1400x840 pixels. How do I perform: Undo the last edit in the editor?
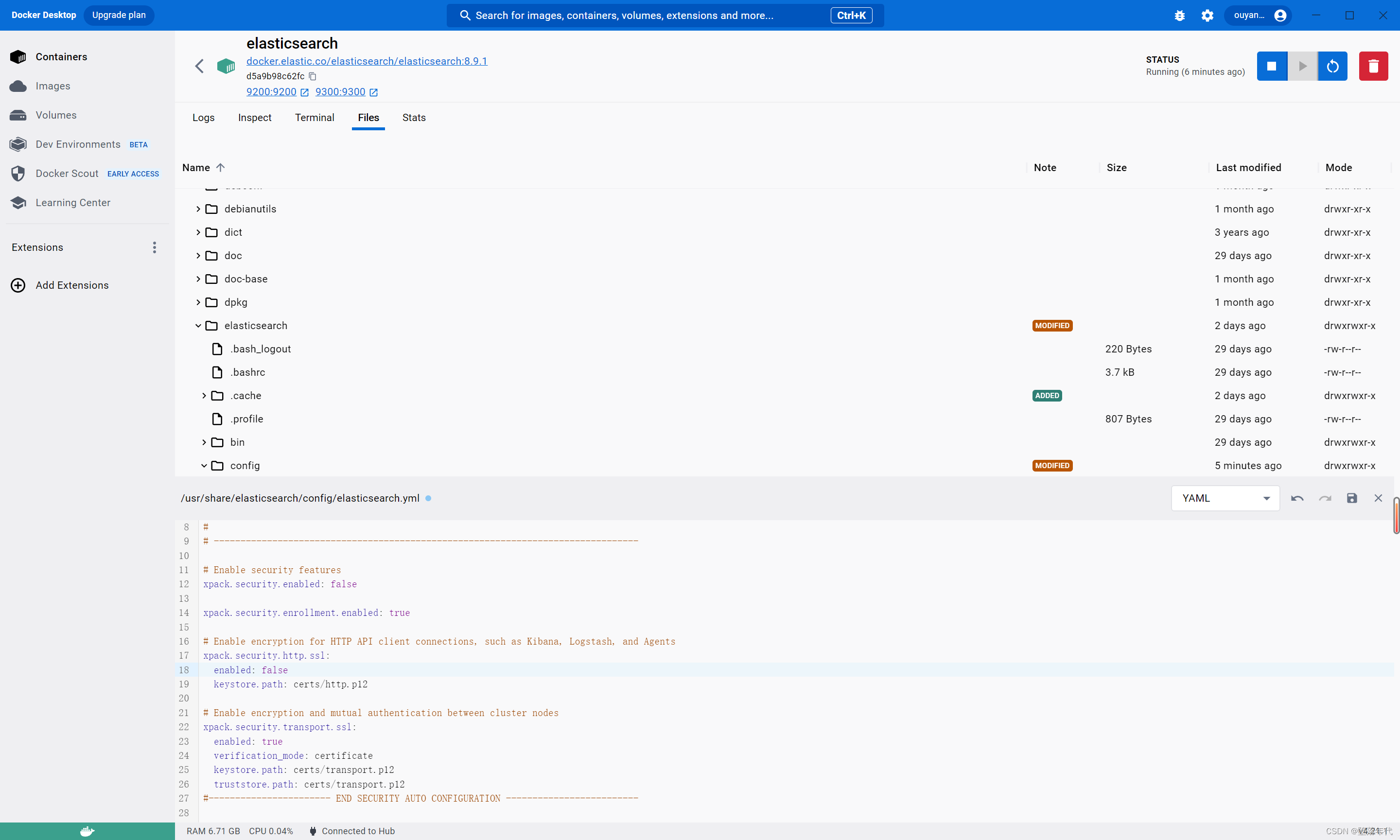point(1296,498)
